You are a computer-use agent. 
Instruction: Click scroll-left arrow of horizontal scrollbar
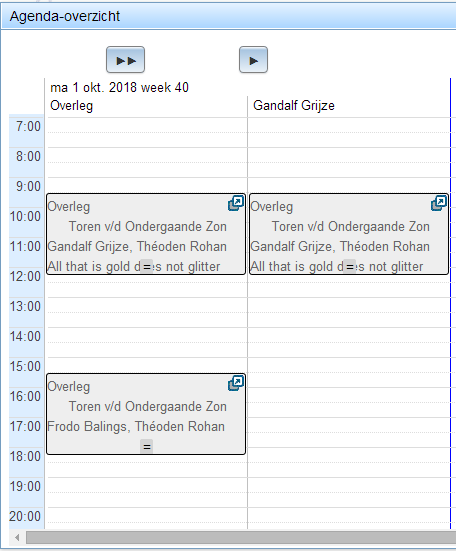17,537
